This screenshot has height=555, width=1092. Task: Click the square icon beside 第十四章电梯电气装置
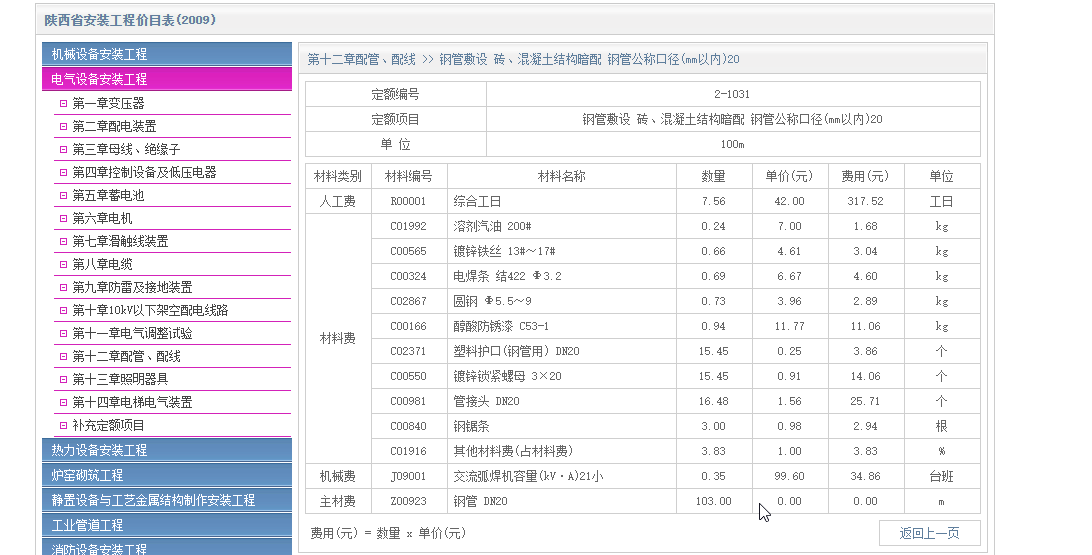[63, 402]
